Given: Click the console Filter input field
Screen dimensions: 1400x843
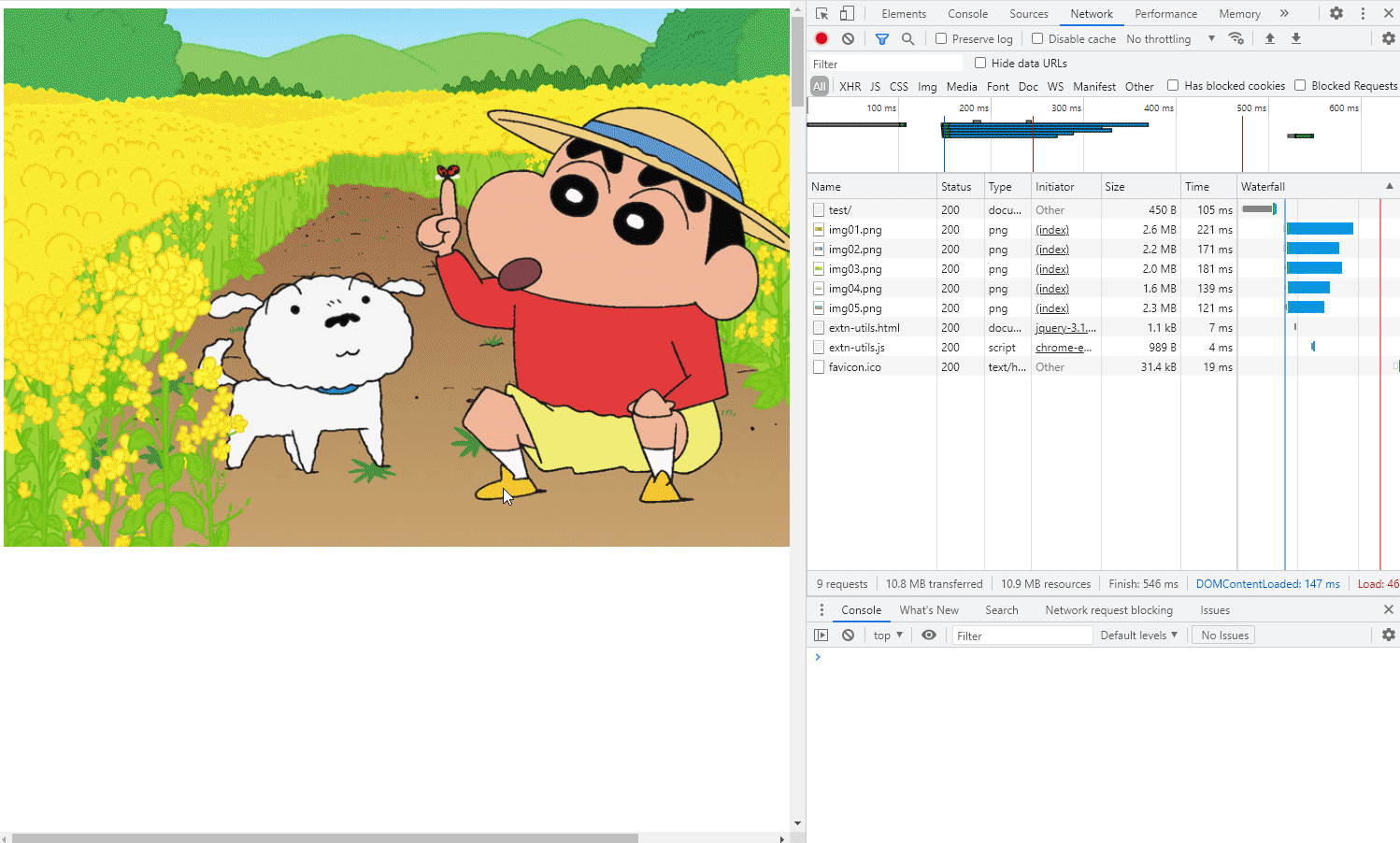Looking at the screenshot, I should click(x=1021, y=636).
